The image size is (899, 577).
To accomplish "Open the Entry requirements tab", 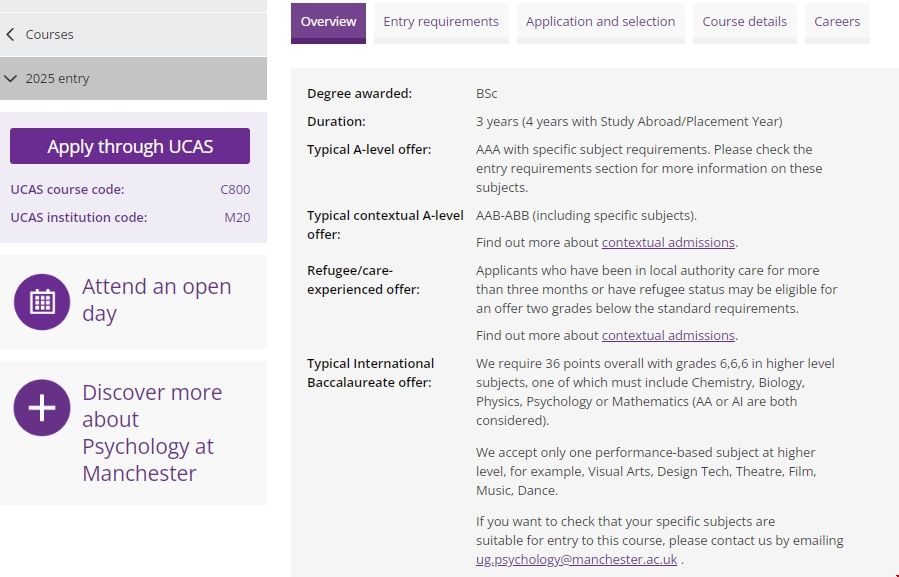I will (441, 22).
